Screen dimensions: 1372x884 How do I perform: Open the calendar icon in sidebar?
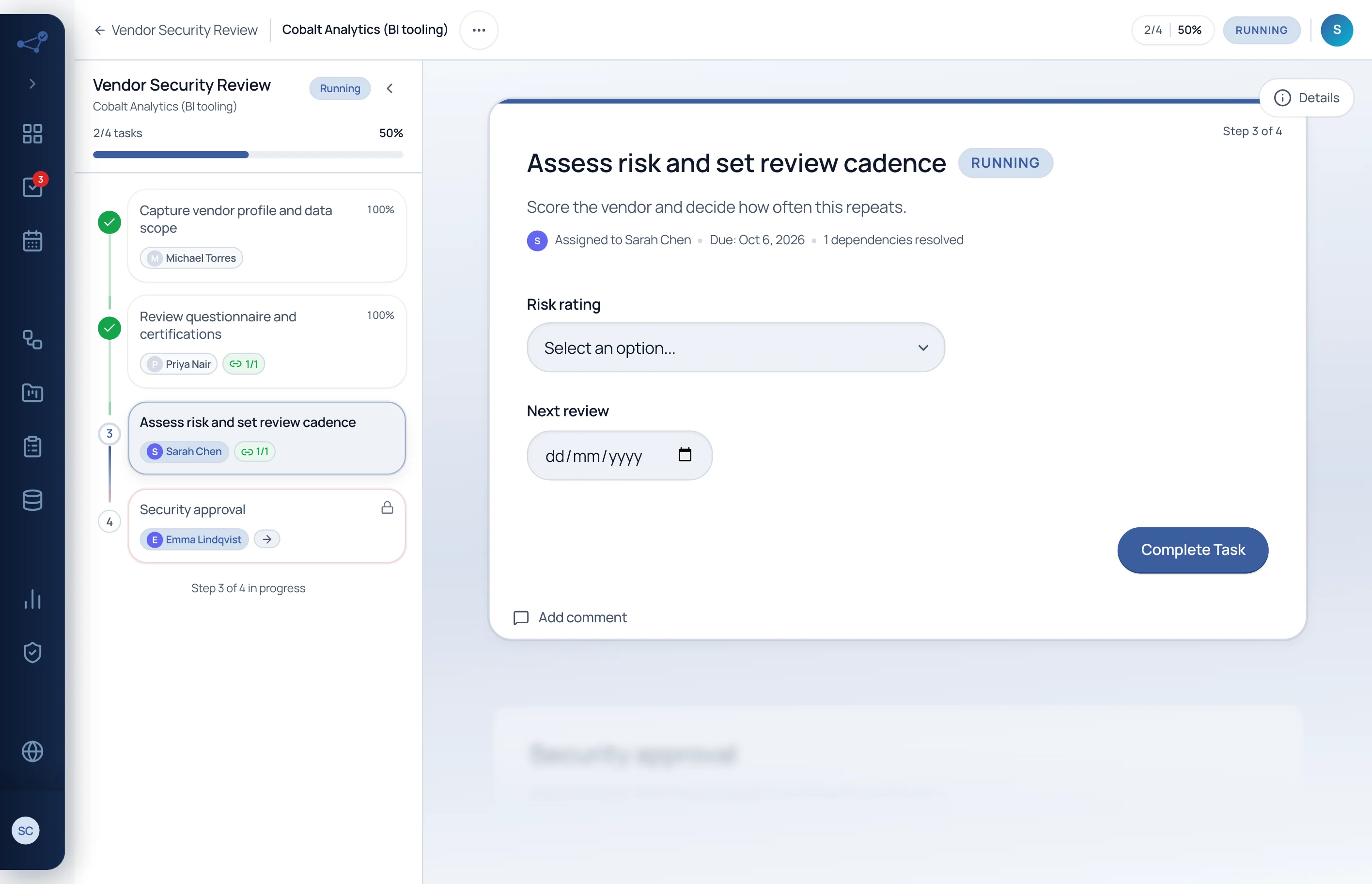[32, 241]
